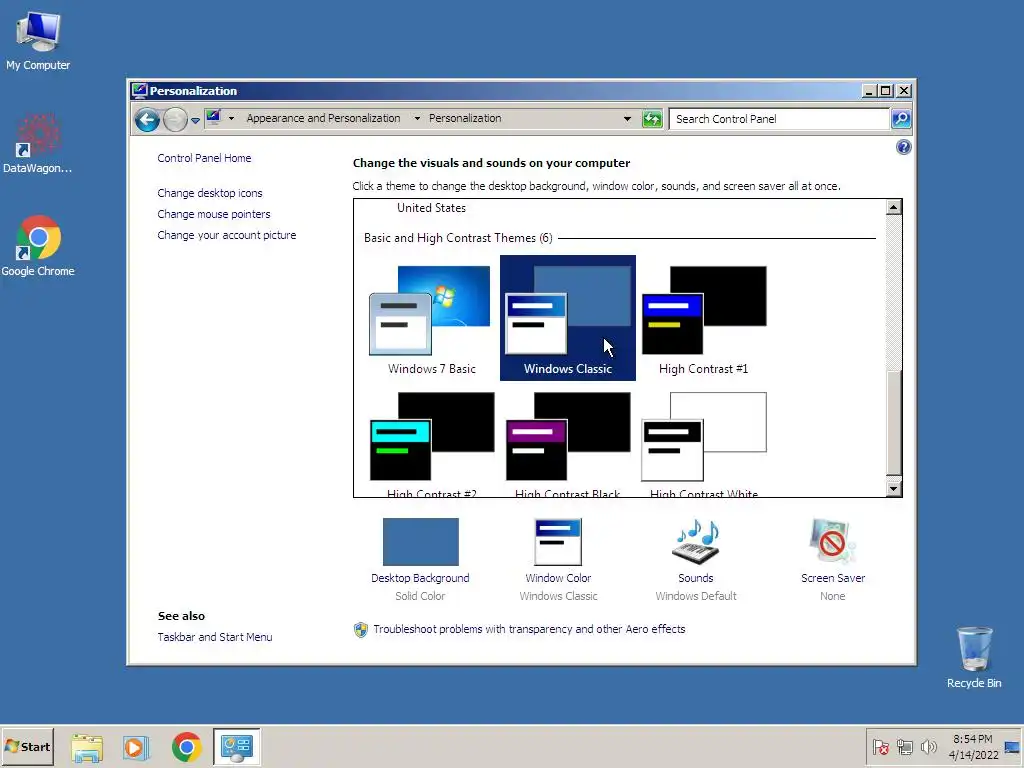The height and width of the screenshot is (768, 1024).
Task: Click the theme list scroll up arrow
Action: click(x=893, y=208)
